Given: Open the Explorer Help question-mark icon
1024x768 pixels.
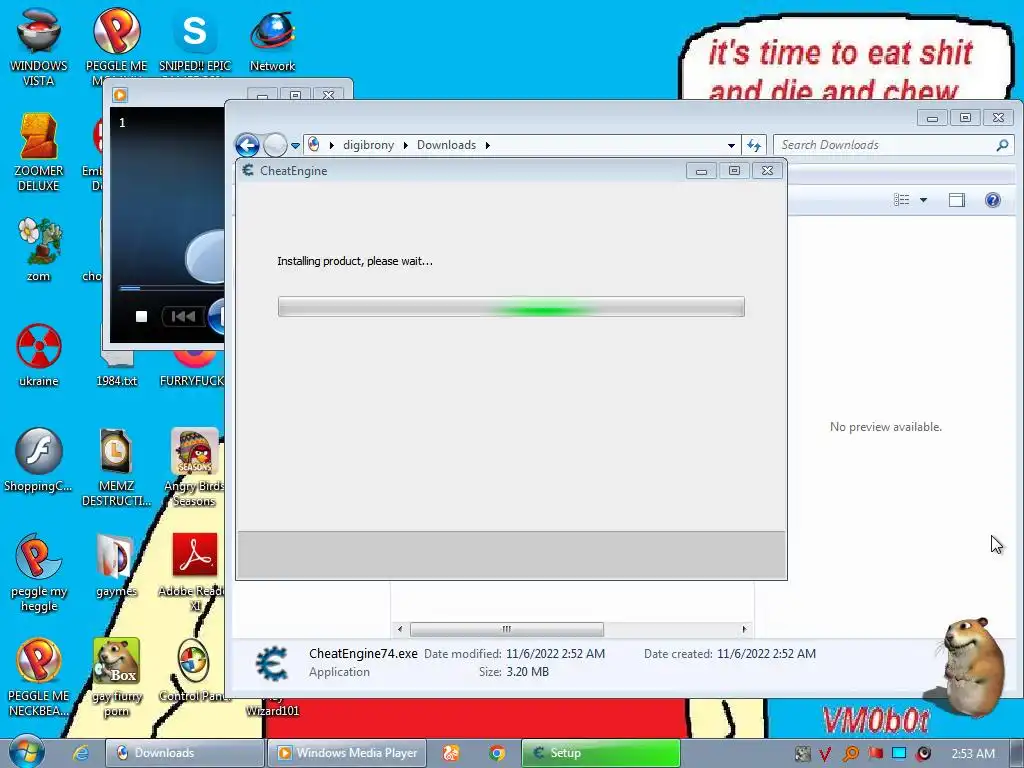Looking at the screenshot, I should pyautogui.click(x=993, y=200).
